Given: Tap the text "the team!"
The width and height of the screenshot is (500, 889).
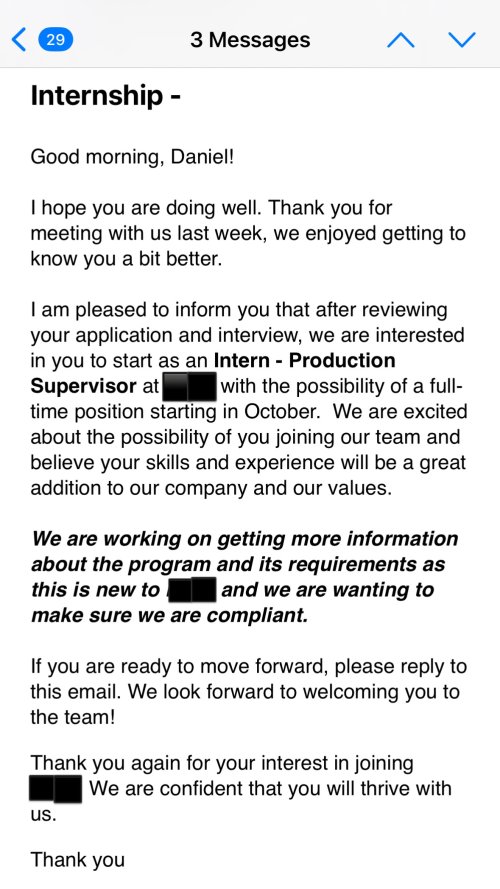Looking at the screenshot, I should (73, 718).
